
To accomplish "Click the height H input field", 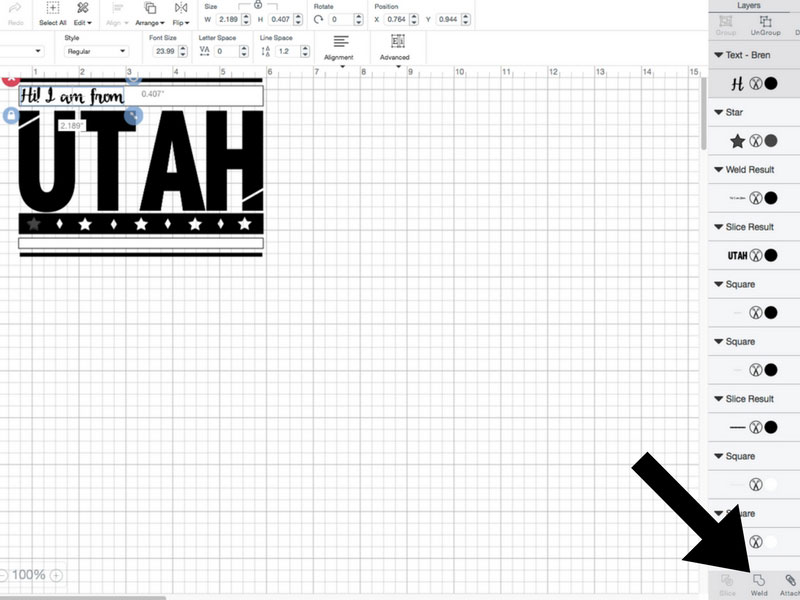I will coord(280,19).
